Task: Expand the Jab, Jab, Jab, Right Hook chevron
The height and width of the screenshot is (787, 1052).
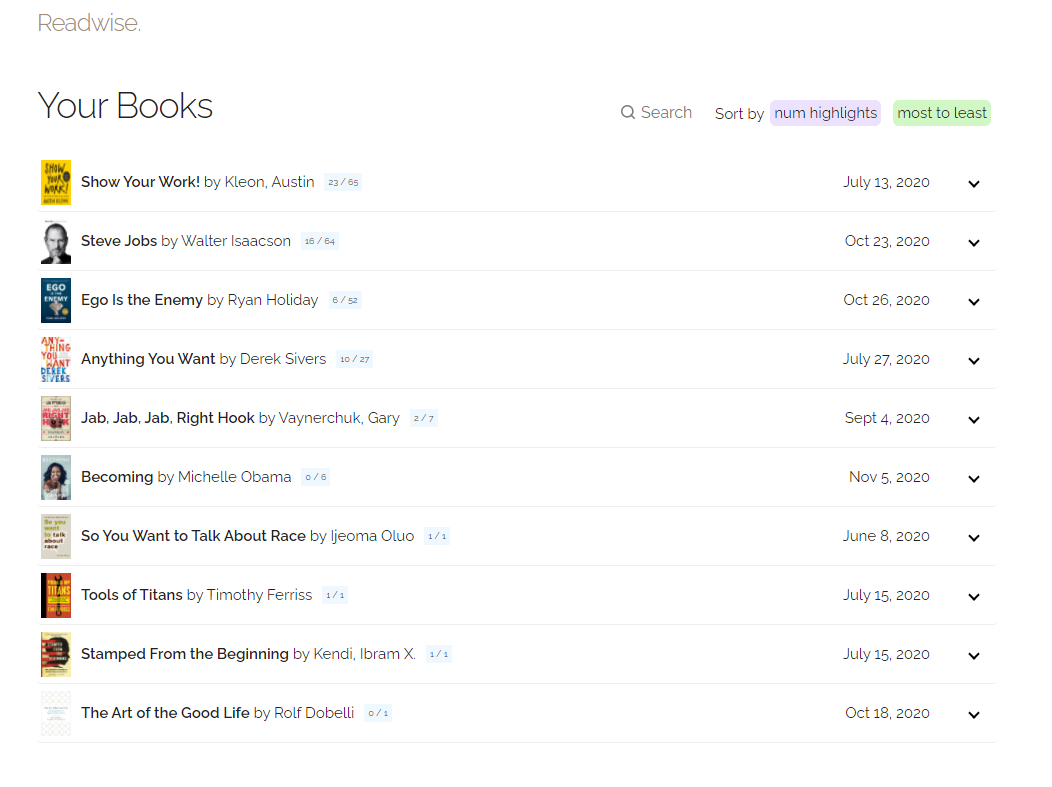Action: 974,420
